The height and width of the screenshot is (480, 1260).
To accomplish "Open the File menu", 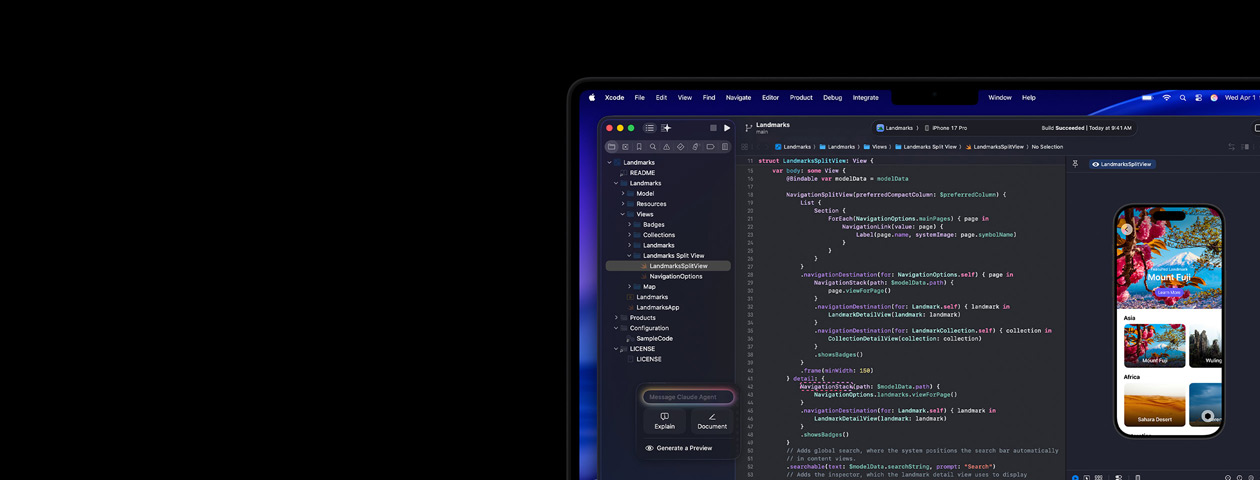I will tap(639, 98).
